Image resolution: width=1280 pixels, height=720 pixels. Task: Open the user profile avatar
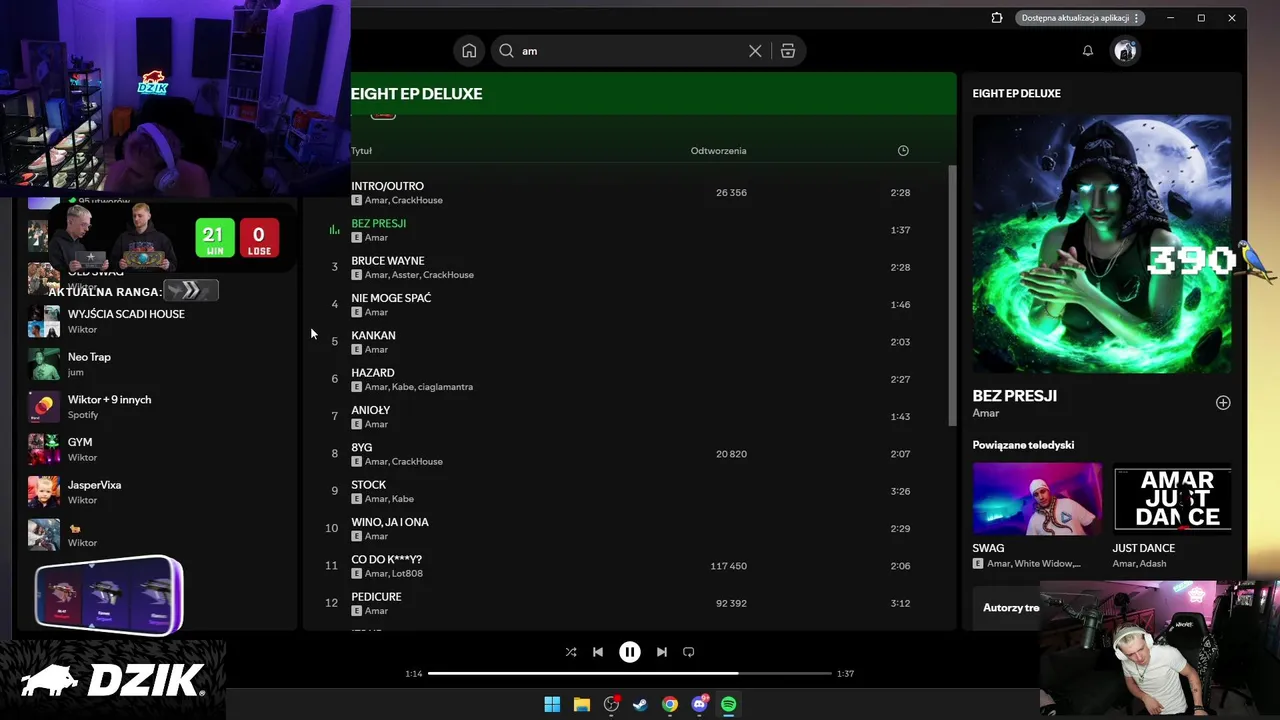(1126, 51)
